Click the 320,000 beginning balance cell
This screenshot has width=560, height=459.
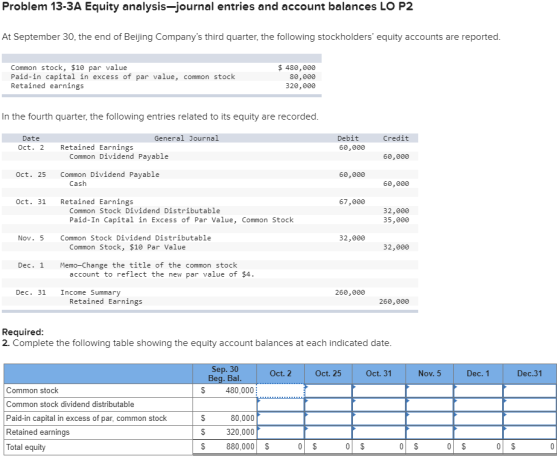click(225, 432)
